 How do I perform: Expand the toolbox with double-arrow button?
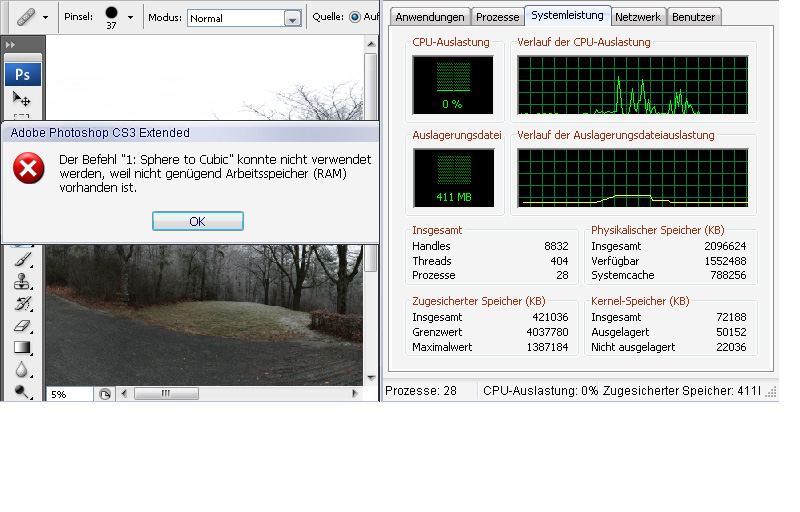pos(11,46)
